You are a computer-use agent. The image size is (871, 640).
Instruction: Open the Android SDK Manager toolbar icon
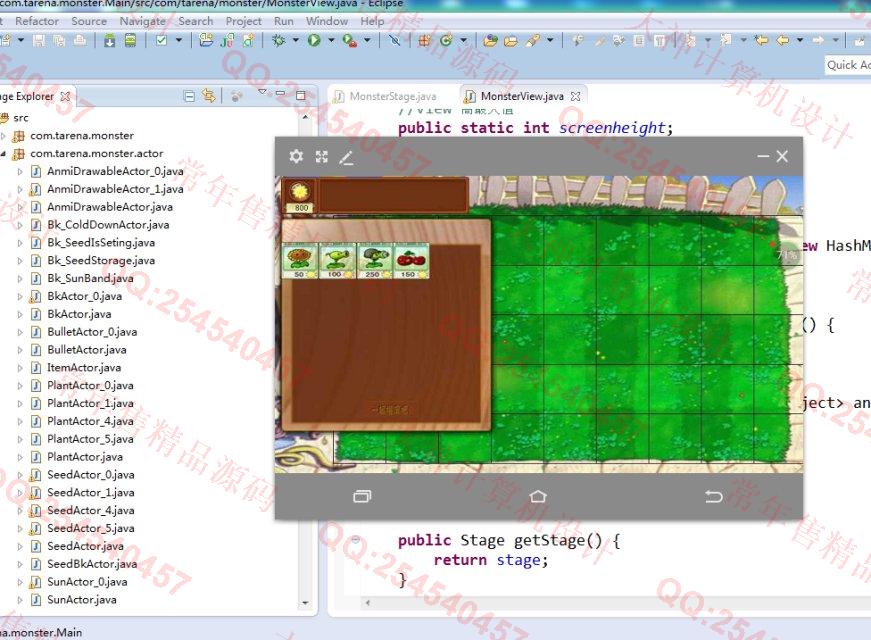(x=109, y=40)
